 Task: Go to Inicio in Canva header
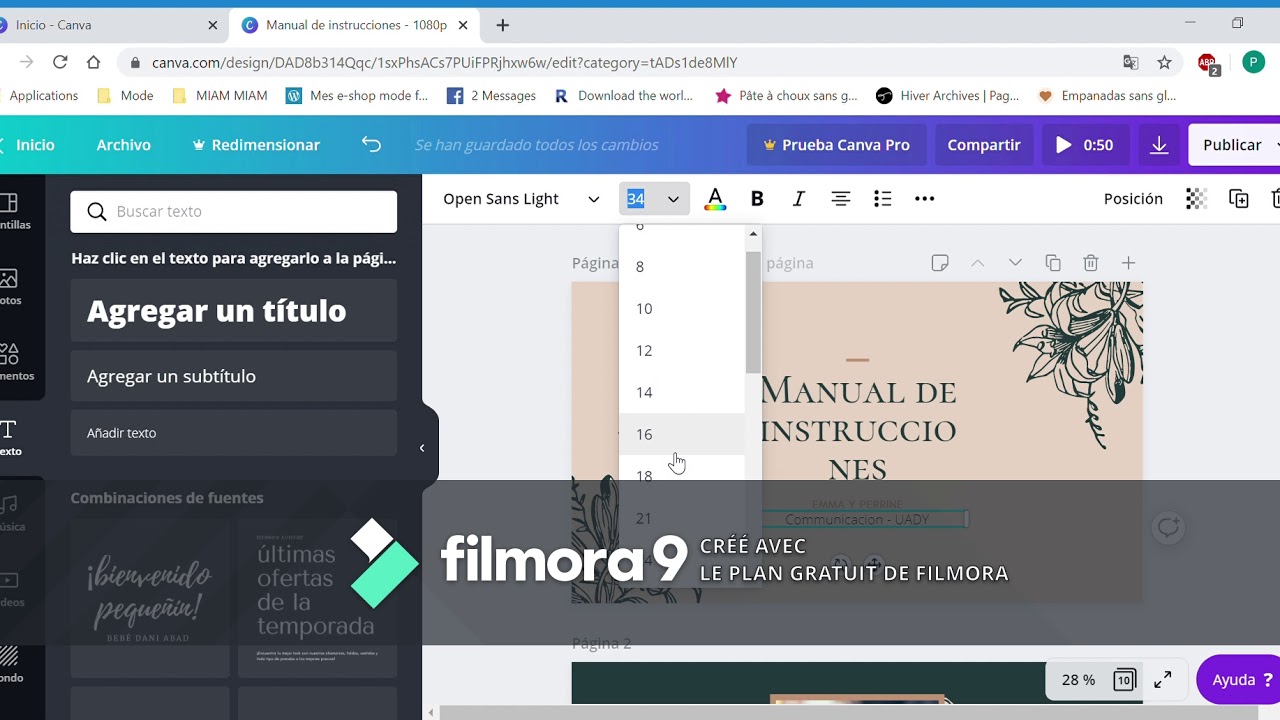[x=29, y=145]
